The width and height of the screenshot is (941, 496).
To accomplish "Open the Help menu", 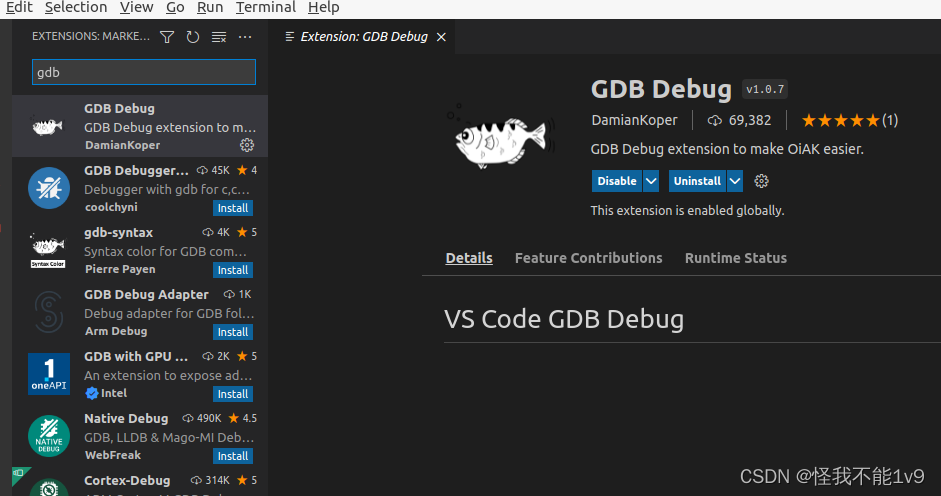I will click(323, 7).
